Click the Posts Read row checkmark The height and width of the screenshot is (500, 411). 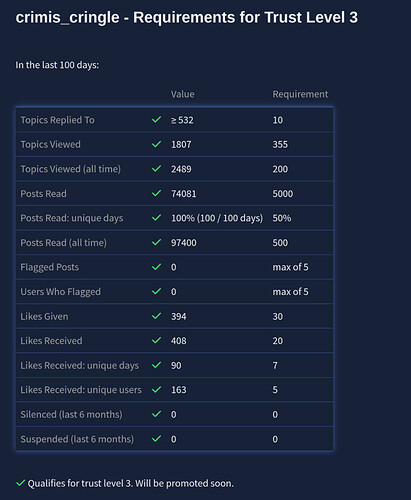click(156, 193)
